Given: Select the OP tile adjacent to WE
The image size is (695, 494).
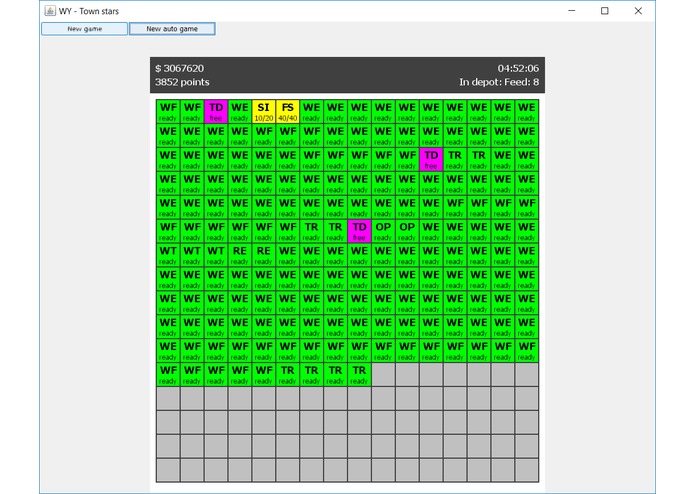Looking at the screenshot, I should click(407, 231).
